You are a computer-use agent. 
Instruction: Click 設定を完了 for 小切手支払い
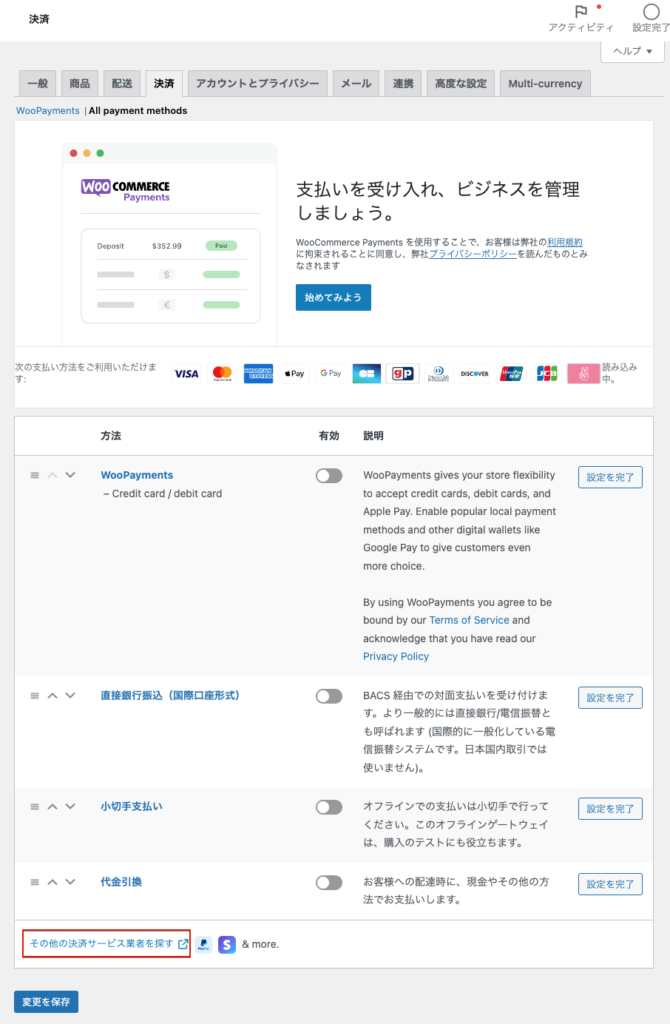tap(610, 808)
